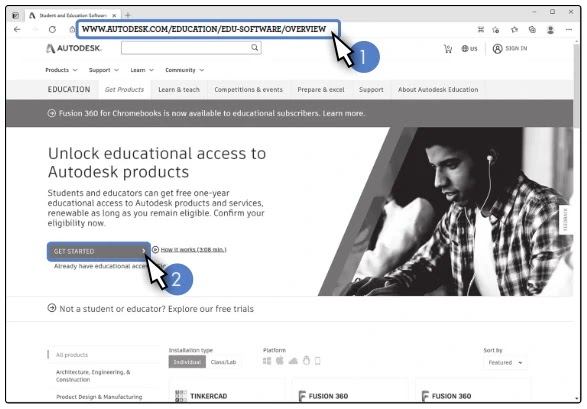Expand the Community menu
The height and width of the screenshot is (409, 587).
point(185,70)
